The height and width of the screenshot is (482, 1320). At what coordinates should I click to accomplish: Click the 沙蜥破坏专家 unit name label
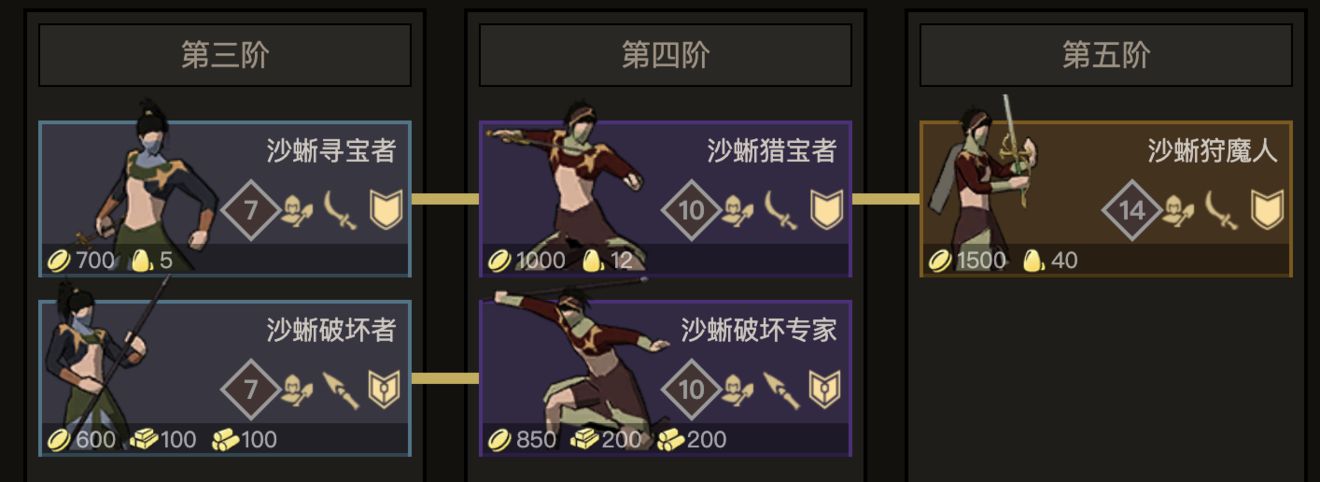point(759,330)
